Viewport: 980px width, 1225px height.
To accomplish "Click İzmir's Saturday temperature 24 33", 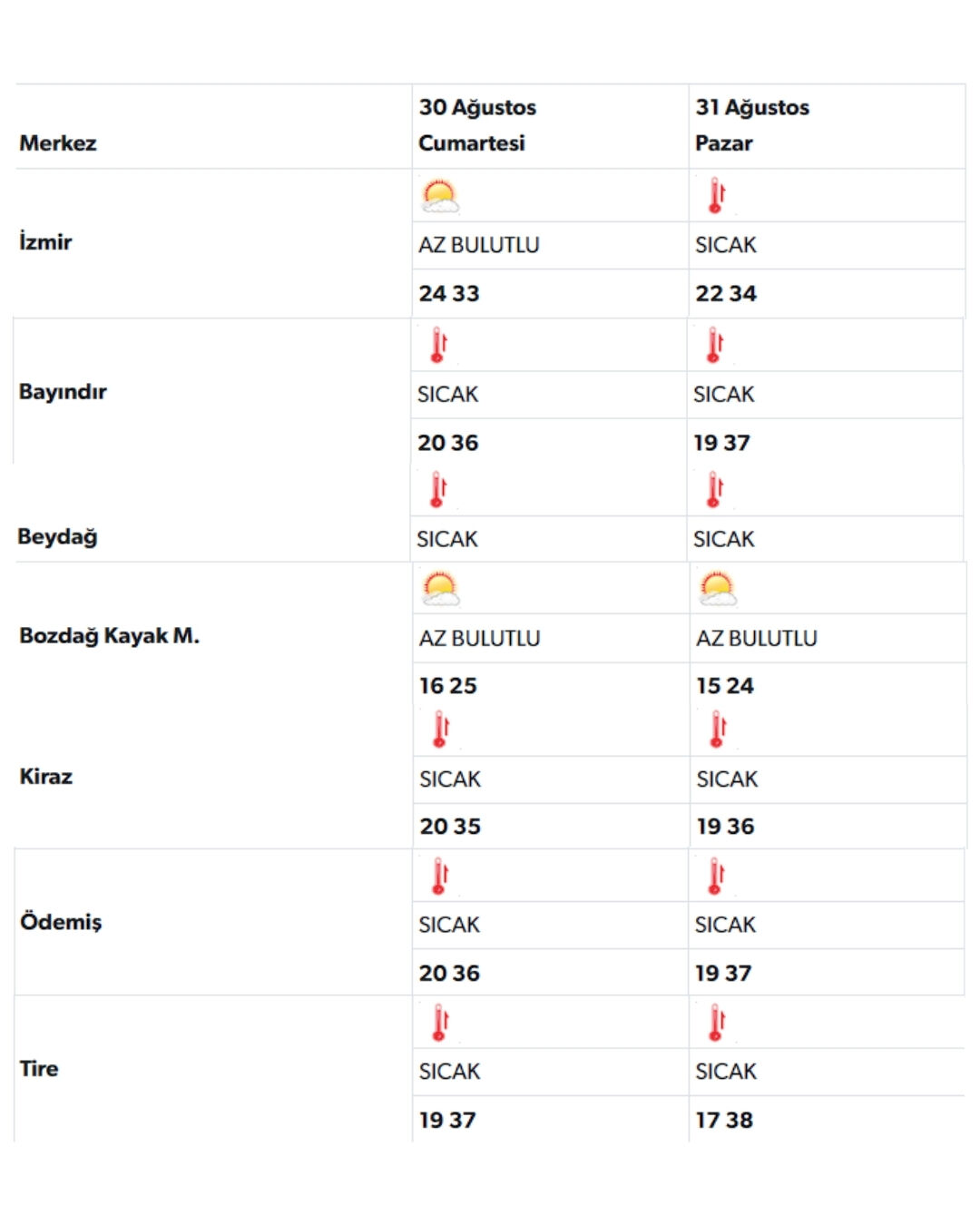I will (x=449, y=294).
